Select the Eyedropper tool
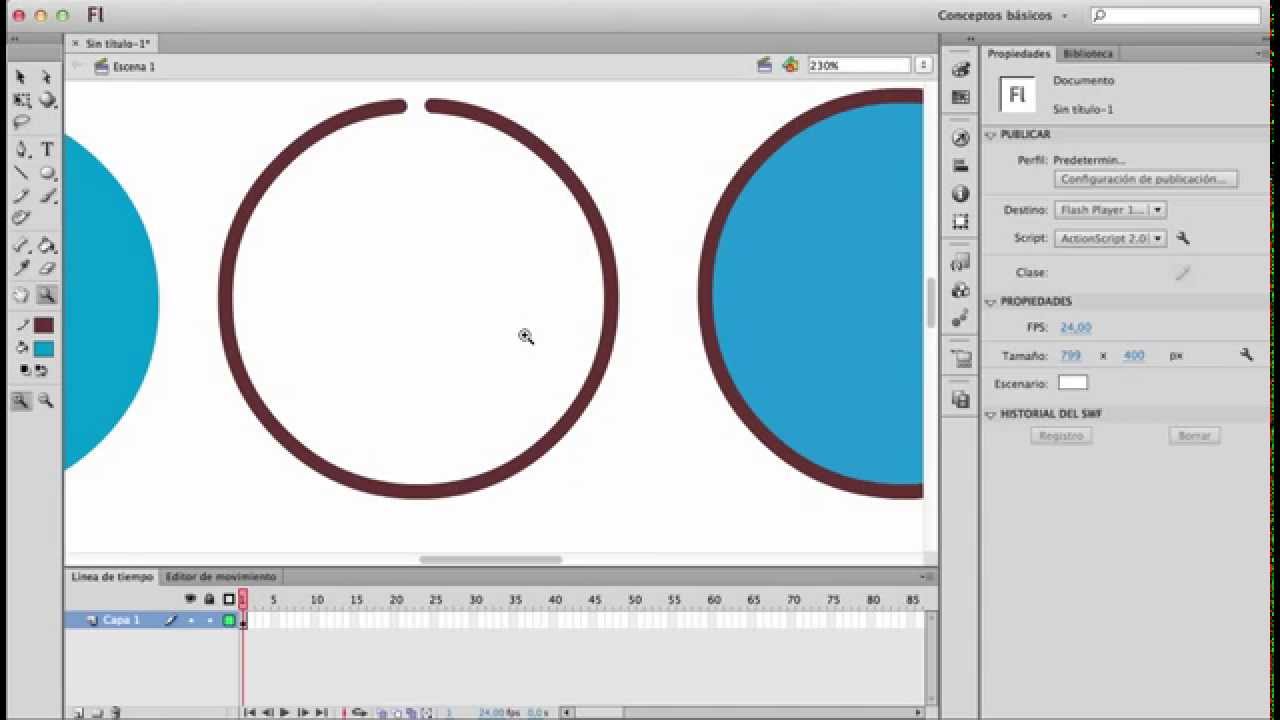 (20, 268)
